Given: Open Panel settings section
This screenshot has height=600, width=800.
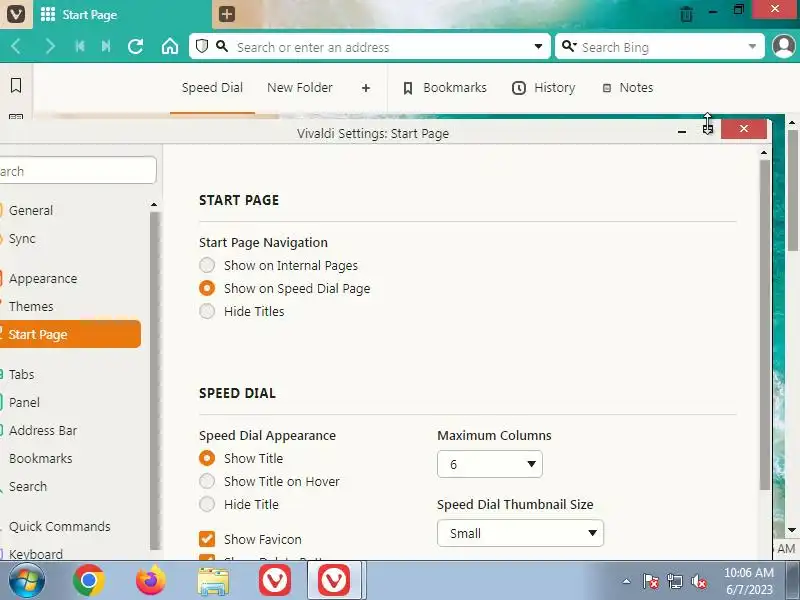Looking at the screenshot, I should click(x=24, y=403).
